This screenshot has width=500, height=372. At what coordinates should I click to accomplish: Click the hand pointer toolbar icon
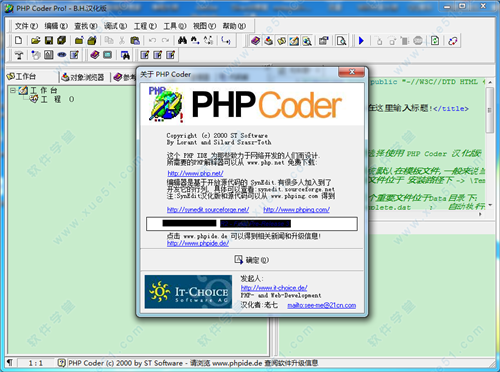(x=36, y=55)
